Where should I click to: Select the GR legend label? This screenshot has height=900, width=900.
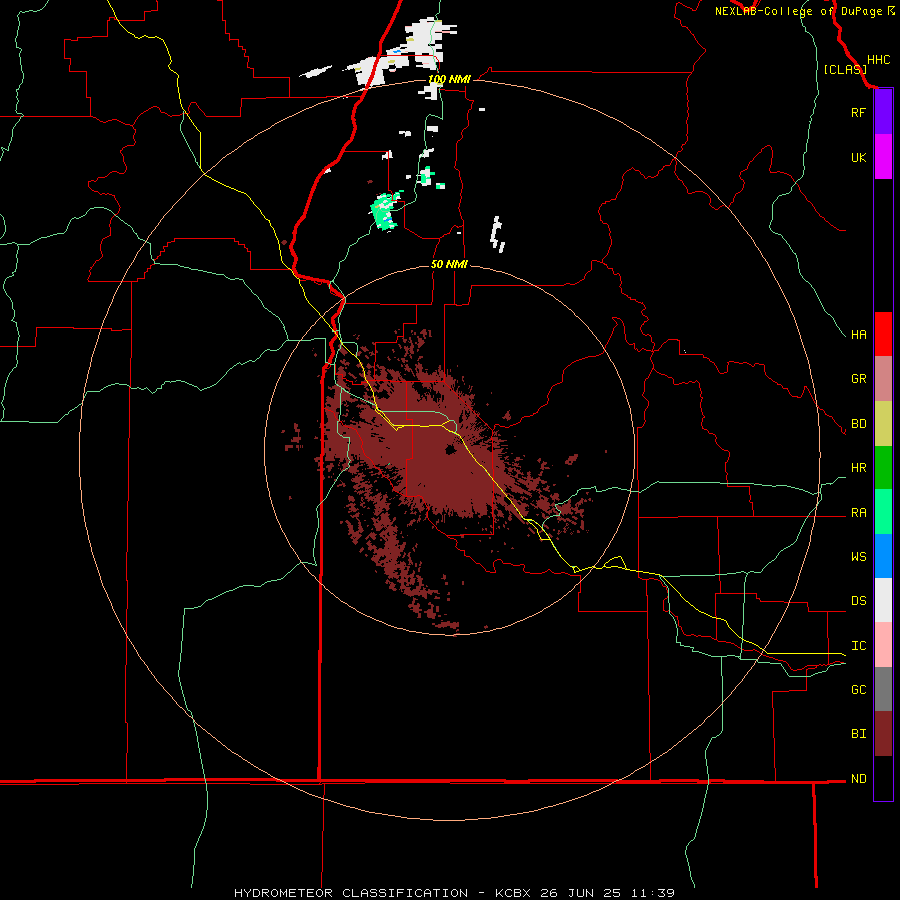tap(858, 379)
